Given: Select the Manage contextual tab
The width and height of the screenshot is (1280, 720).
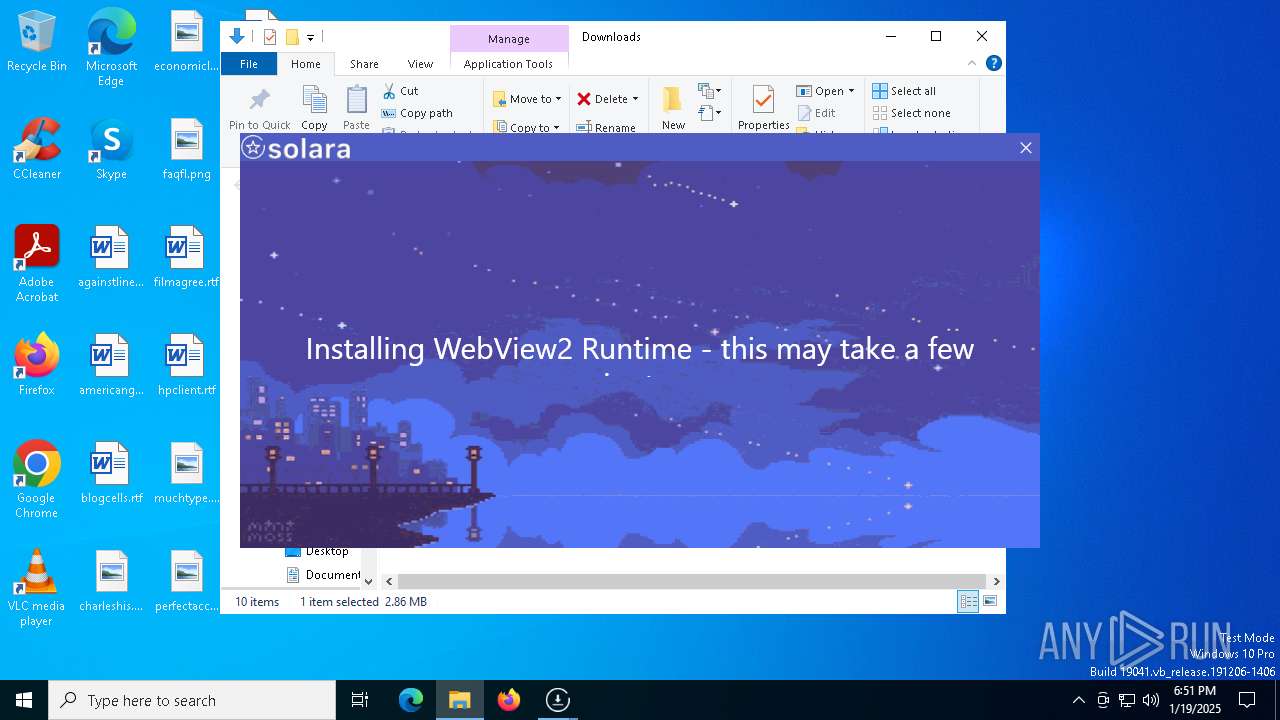Looking at the screenshot, I should click(x=509, y=39).
